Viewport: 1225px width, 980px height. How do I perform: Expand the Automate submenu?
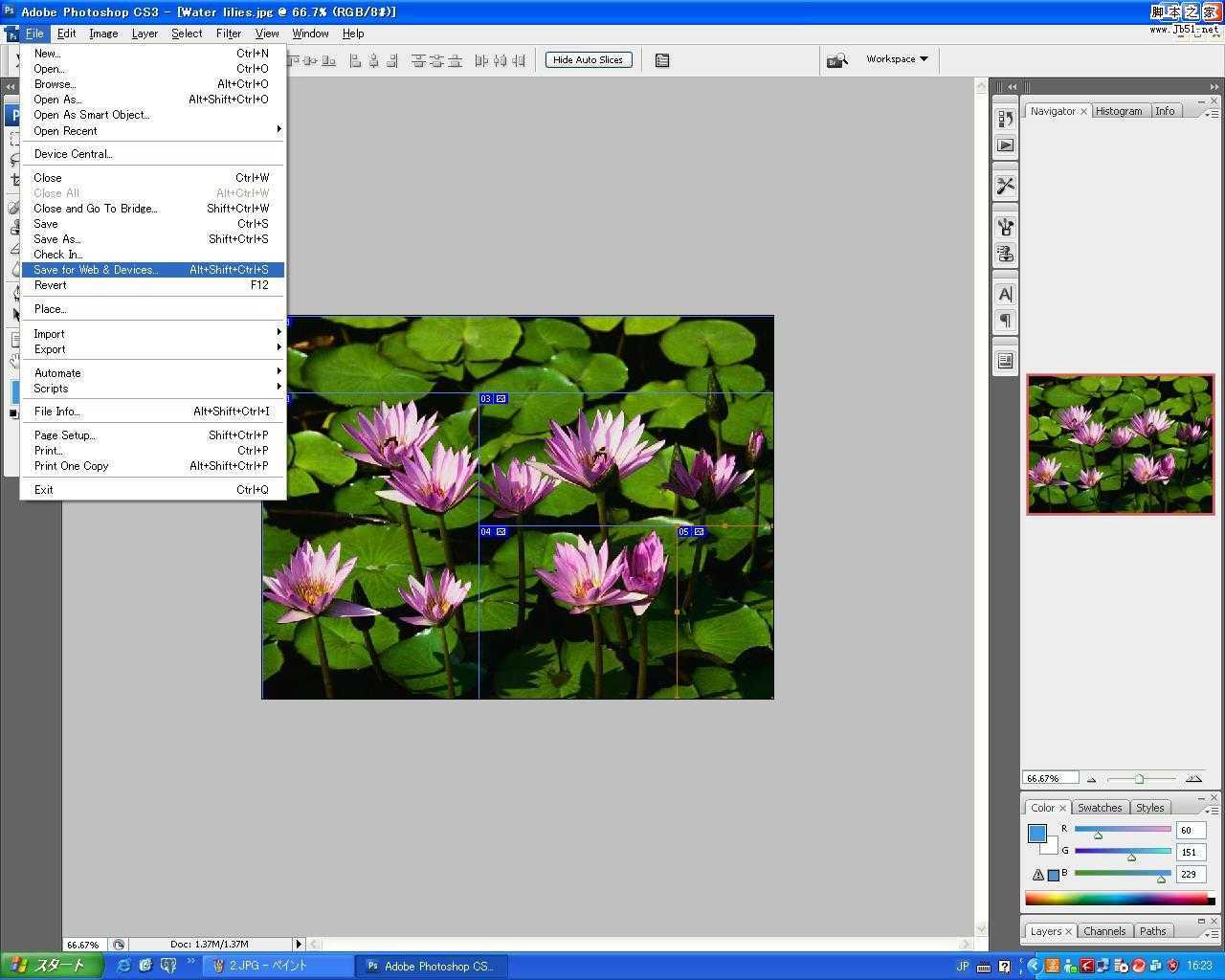click(153, 373)
